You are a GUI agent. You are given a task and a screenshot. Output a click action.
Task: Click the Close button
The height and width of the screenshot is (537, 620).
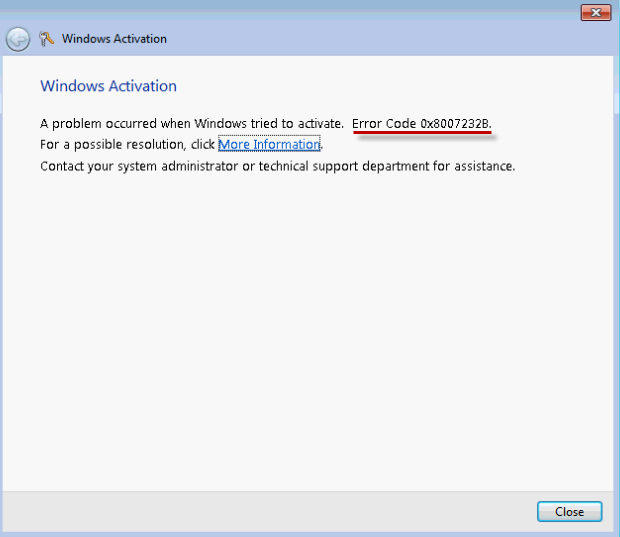(569, 511)
